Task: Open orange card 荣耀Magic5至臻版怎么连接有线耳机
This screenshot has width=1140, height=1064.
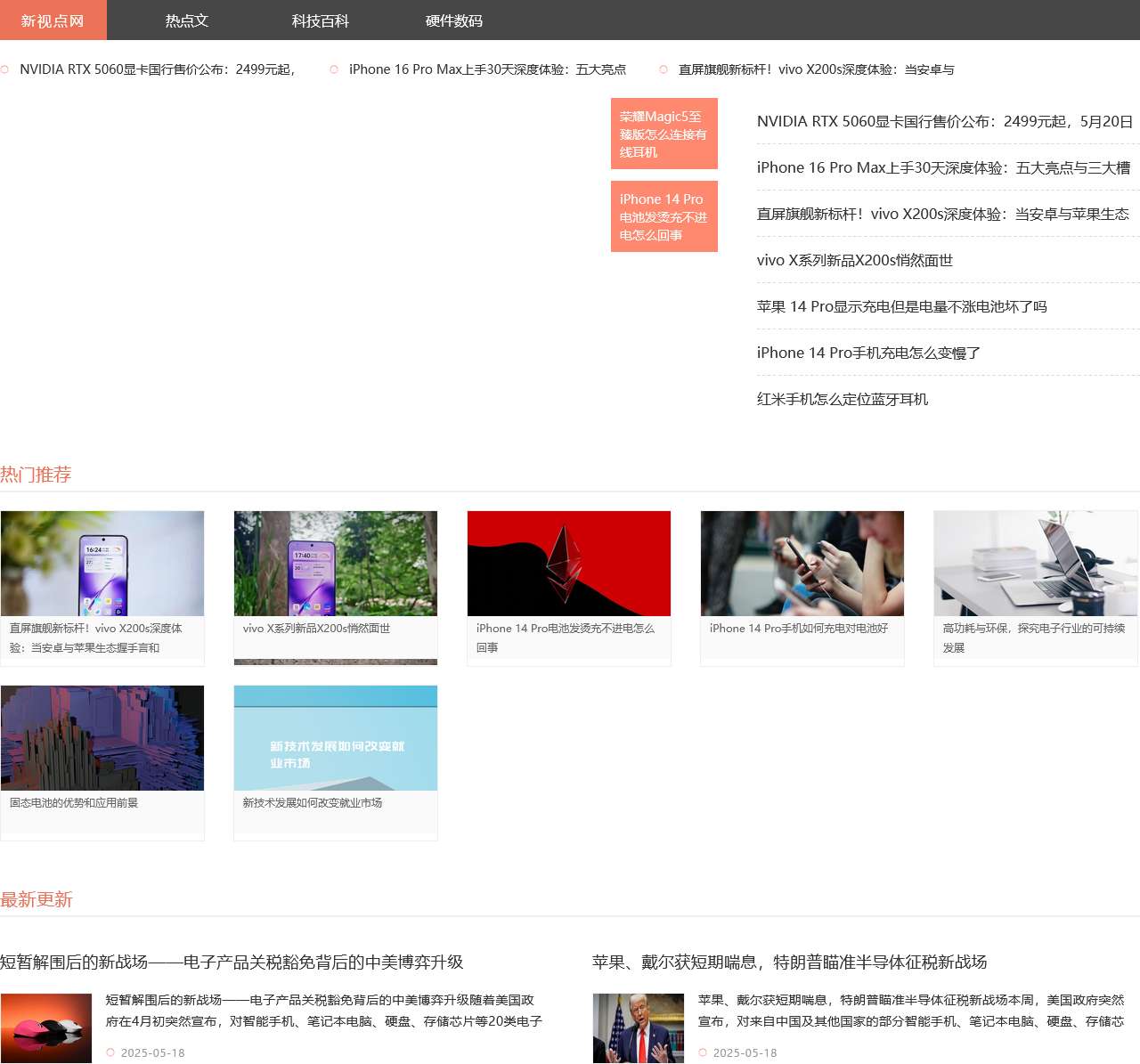Action: tap(664, 134)
